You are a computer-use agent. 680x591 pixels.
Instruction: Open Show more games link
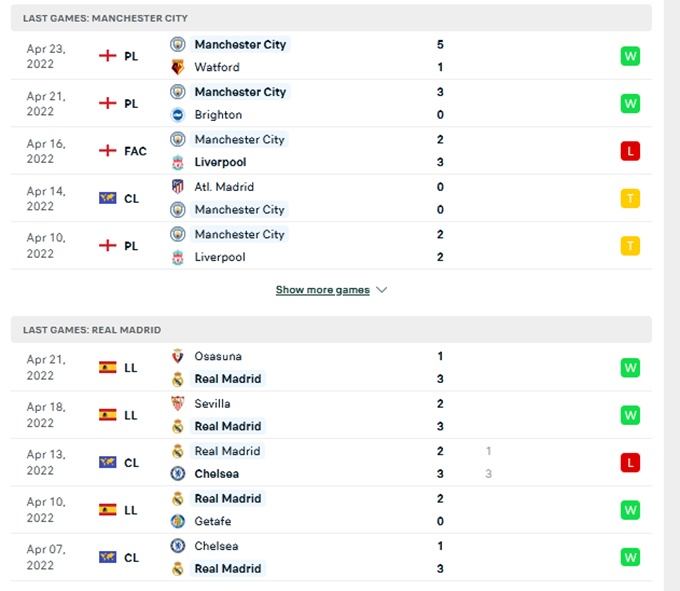(x=322, y=290)
